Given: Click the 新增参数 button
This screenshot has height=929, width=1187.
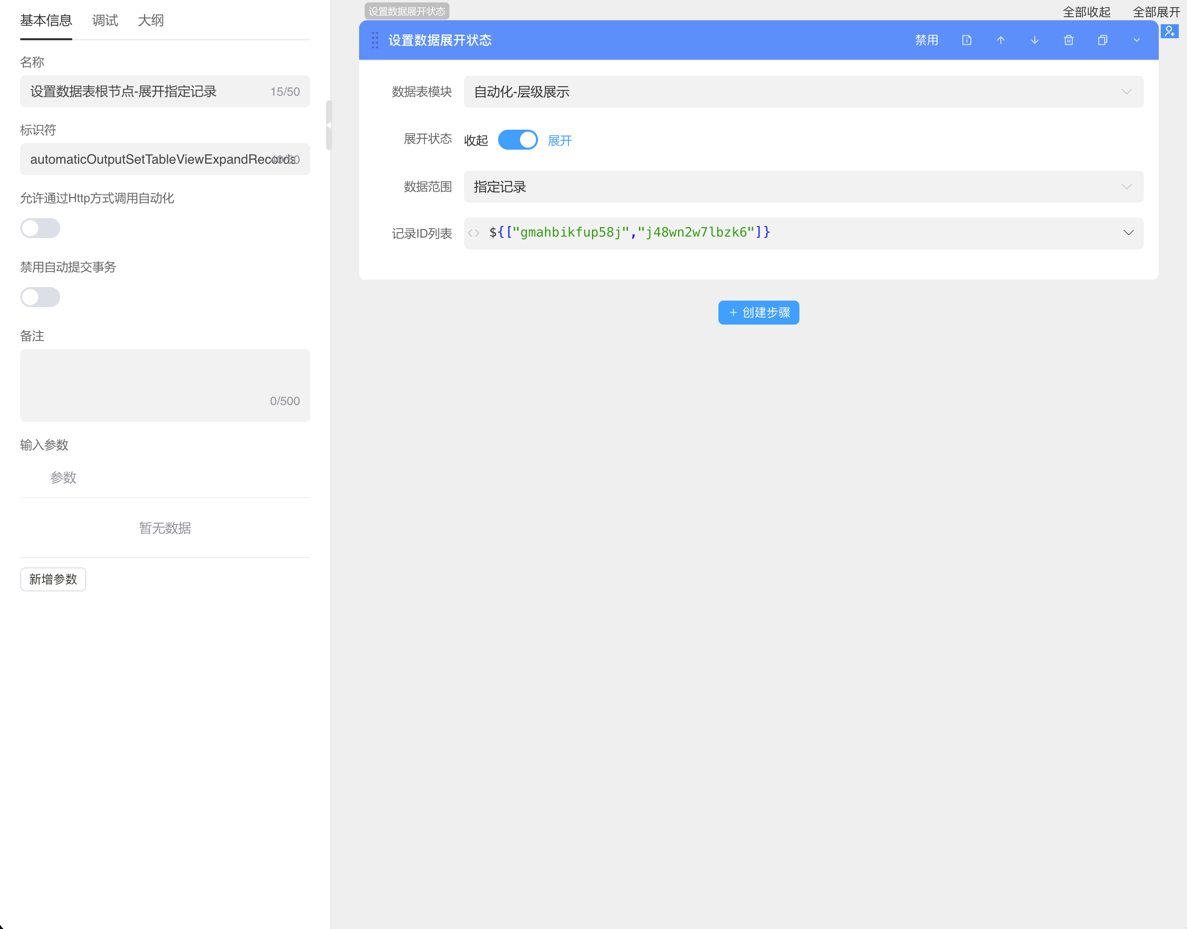Looking at the screenshot, I should tap(53, 579).
